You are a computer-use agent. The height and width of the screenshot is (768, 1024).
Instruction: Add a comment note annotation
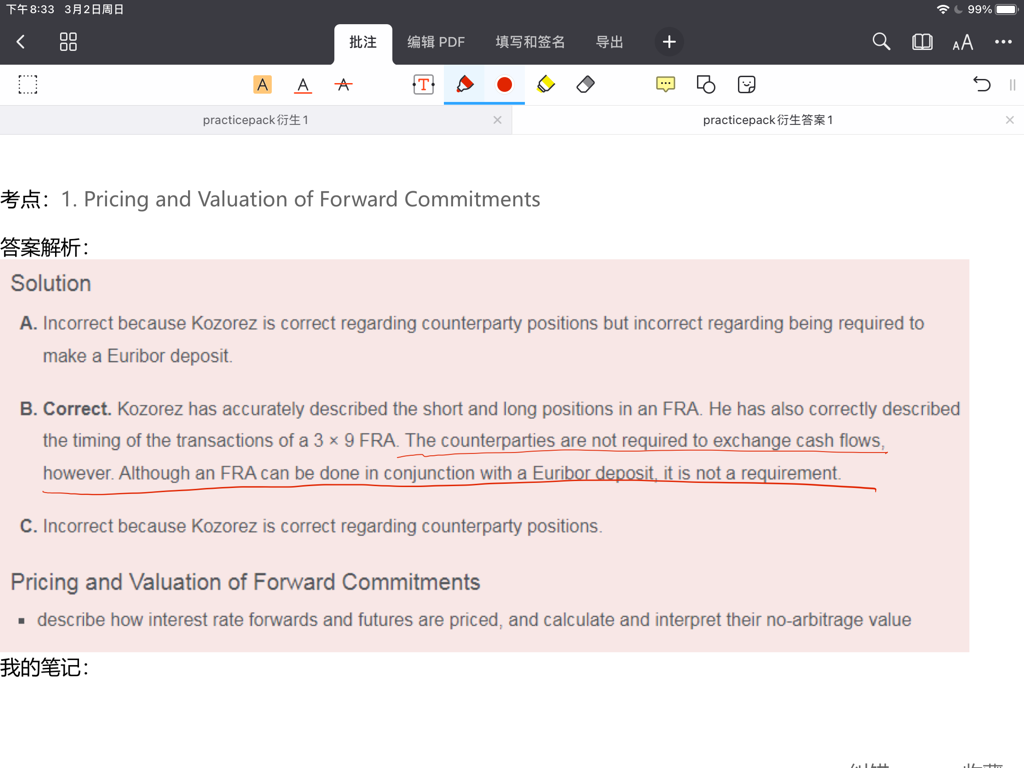tap(665, 84)
